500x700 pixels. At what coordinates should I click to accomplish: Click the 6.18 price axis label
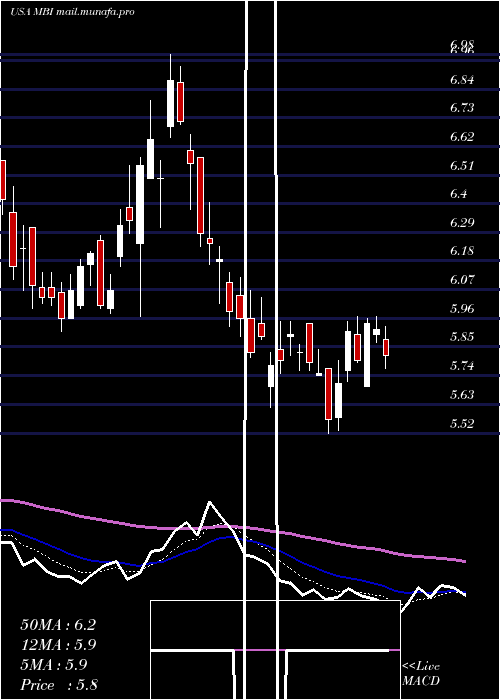[462, 251]
